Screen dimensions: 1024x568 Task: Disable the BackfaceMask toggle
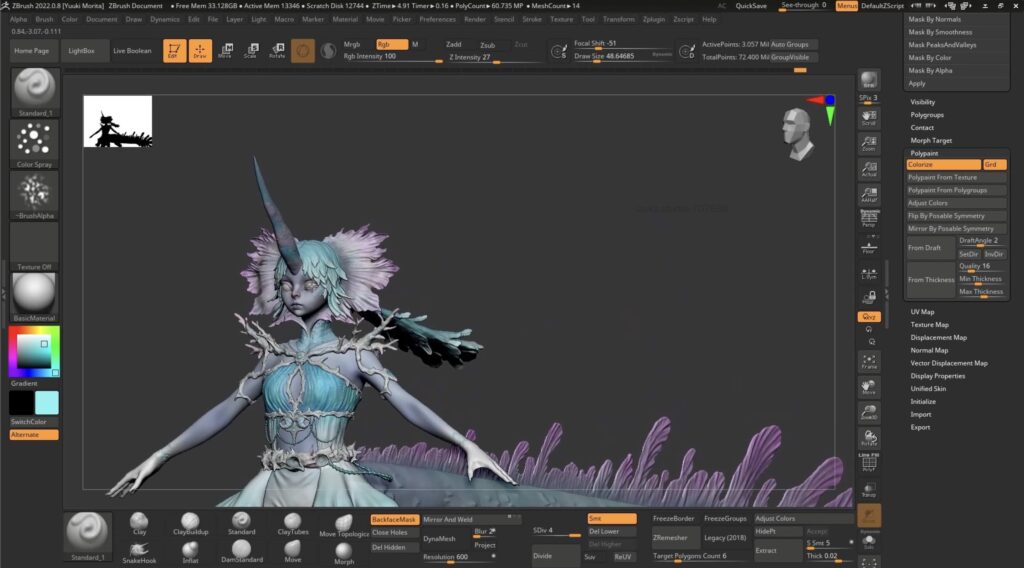pyautogui.click(x=394, y=520)
